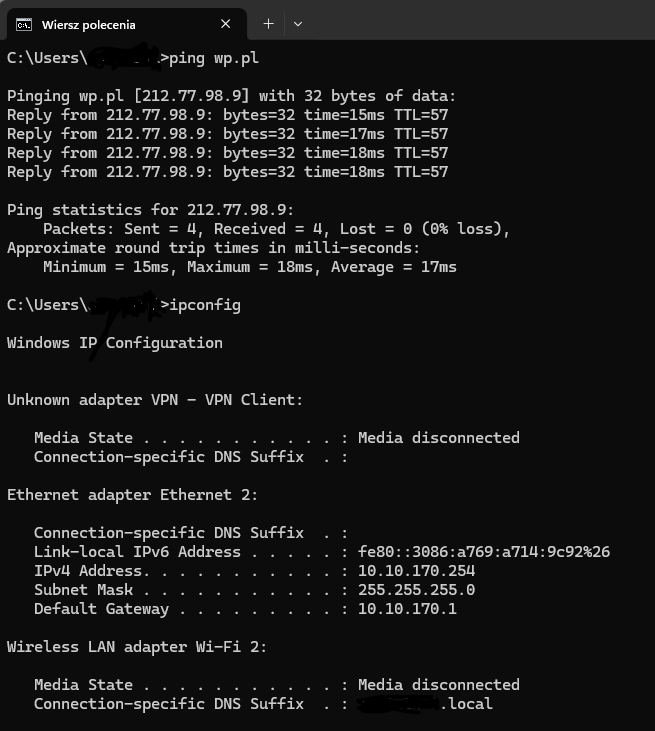This screenshot has height=731, width=655.
Task: Click the Command Prompt icon in the tab
Action: coord(24,25)
